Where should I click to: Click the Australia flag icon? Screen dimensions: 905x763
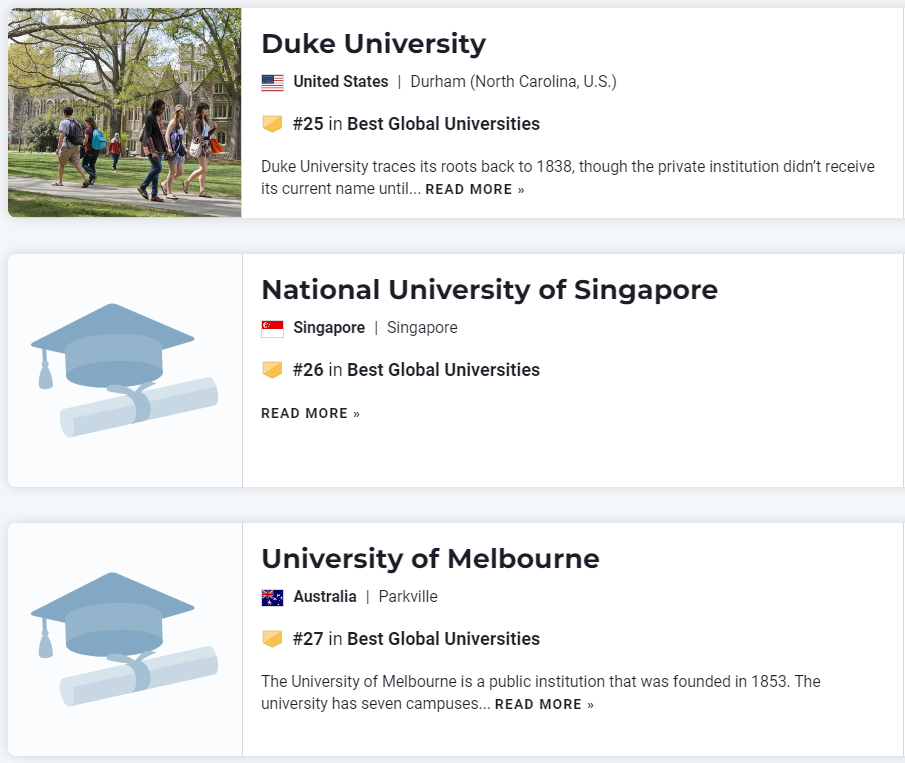coord(272,597)
